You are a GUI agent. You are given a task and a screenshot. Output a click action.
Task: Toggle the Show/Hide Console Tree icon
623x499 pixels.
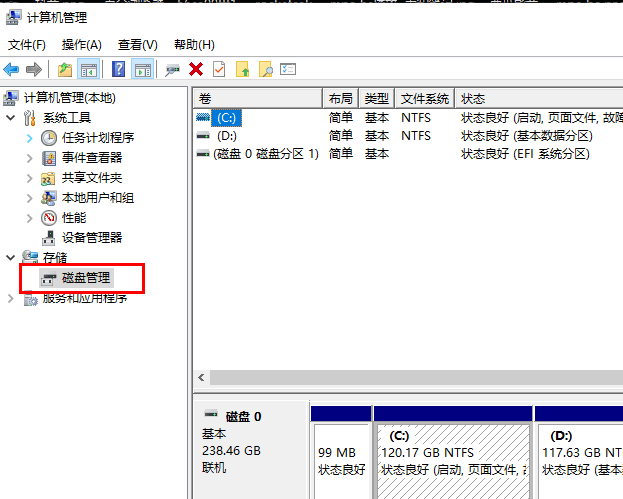[x=88, y=70]
